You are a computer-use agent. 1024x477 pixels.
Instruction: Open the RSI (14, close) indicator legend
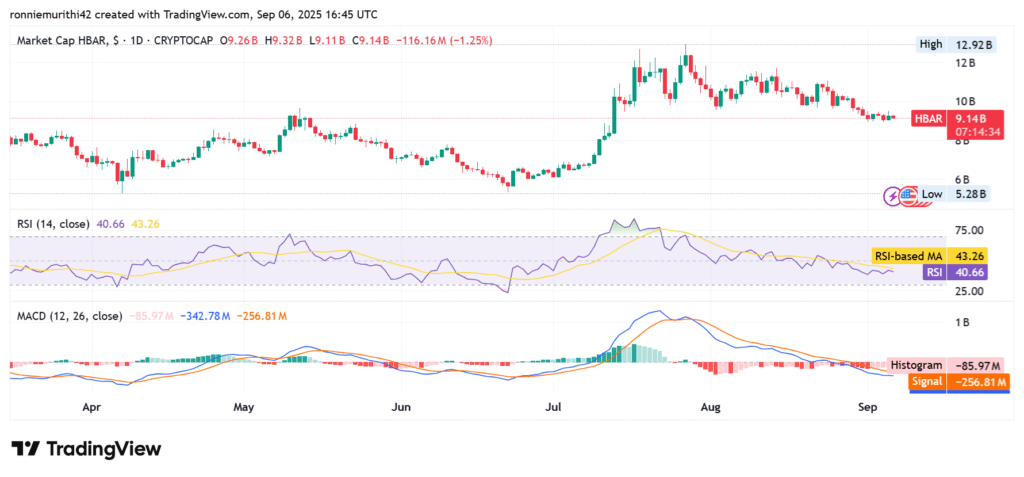click(x=54, y=223)
